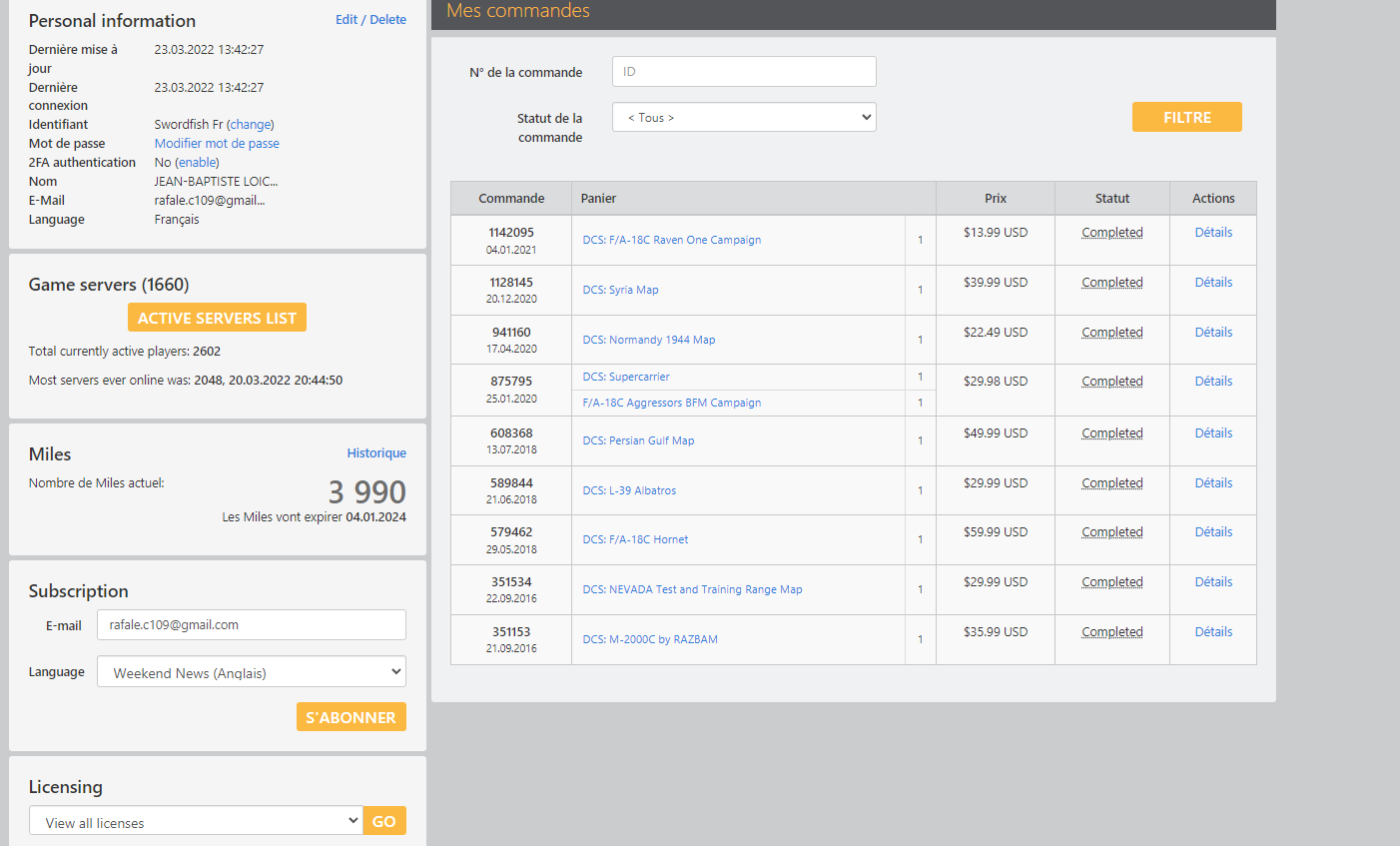The height and width of the screenshot is (846, 1400).
Task: Click the Actions column header
Action: pyautogui.click(x=1213, y=199)
